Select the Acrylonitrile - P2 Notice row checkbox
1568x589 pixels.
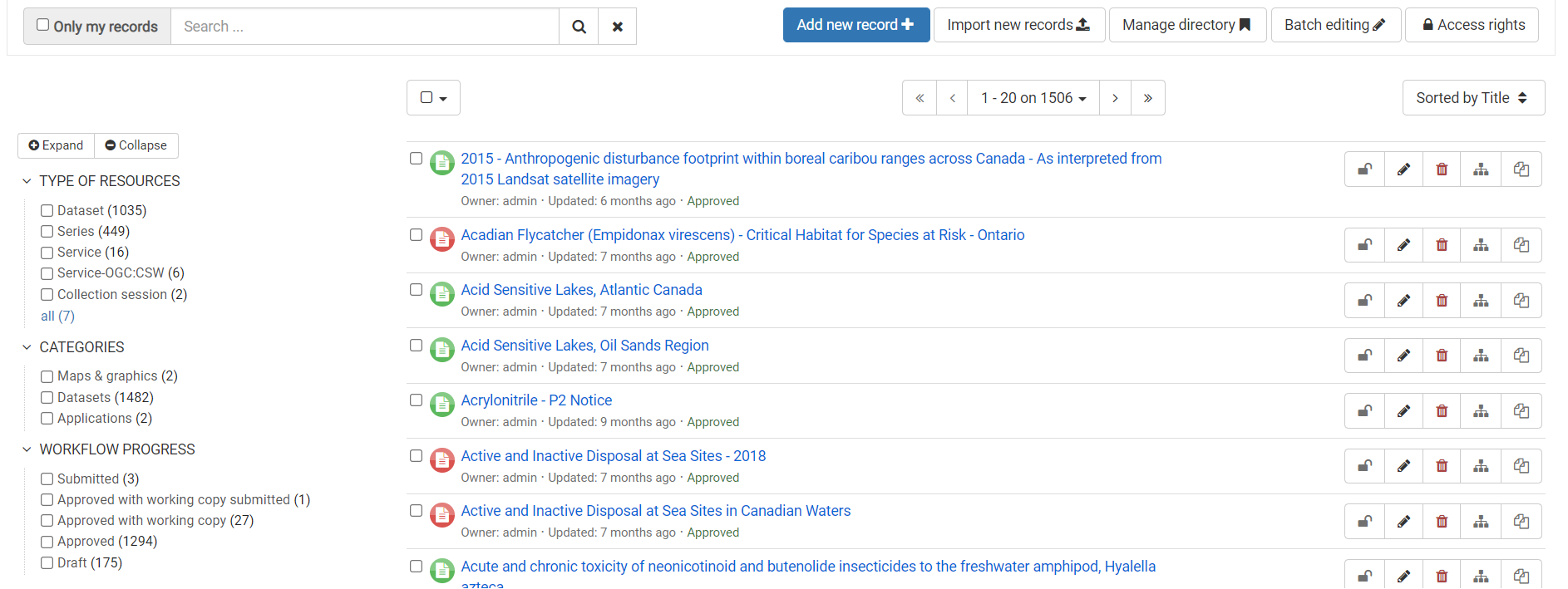[417, 400]
